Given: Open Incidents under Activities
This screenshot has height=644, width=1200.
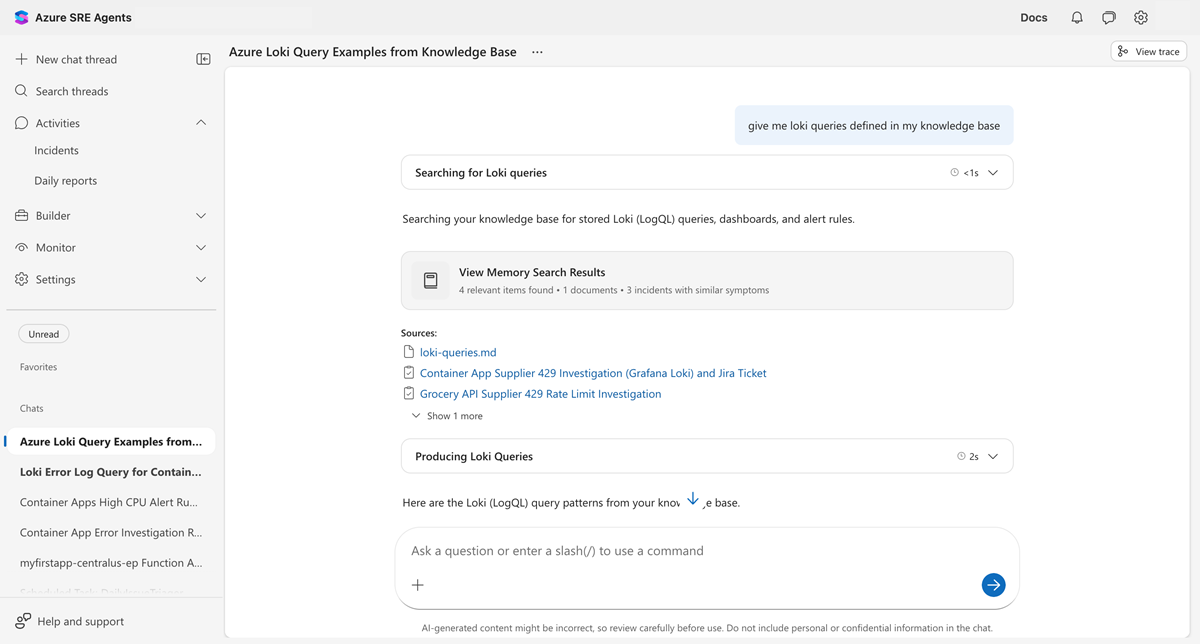Looking at the screenshot, I should pos(56,151).
